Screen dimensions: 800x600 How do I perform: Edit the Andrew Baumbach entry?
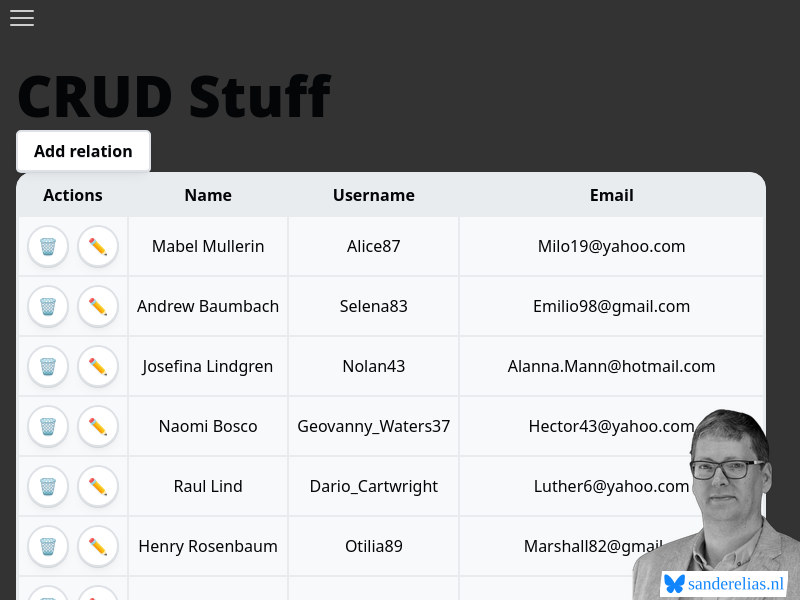pyautogui.click(x=98, y=307)
